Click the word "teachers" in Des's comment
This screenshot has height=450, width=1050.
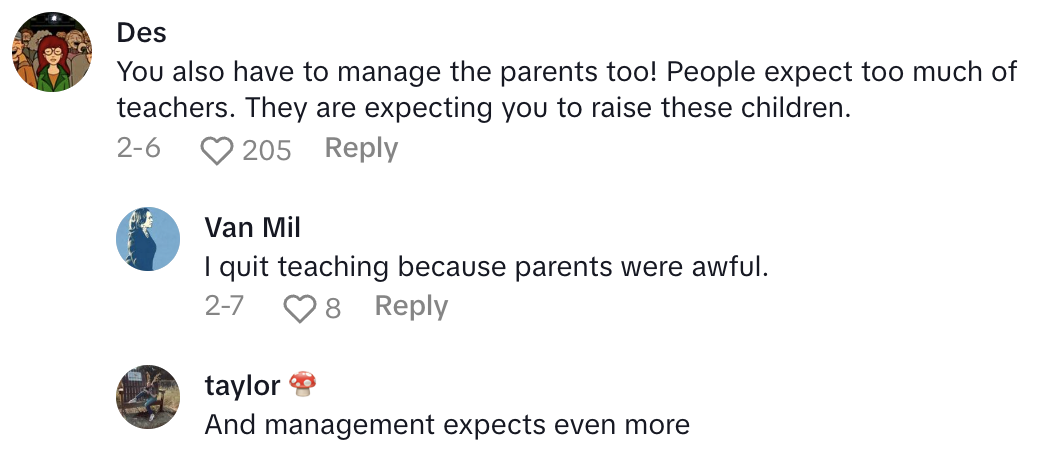175,108
